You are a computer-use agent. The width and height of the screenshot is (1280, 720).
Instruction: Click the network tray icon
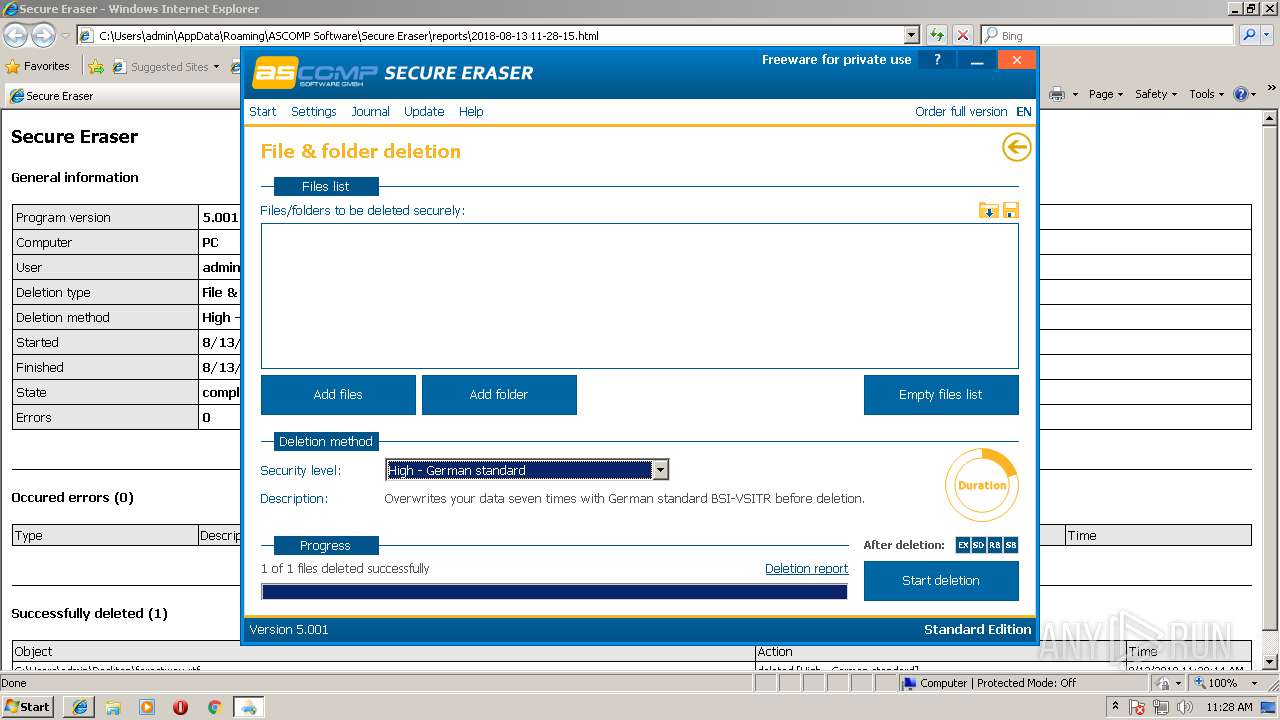pyautogui.click(x=1162, y=707)
